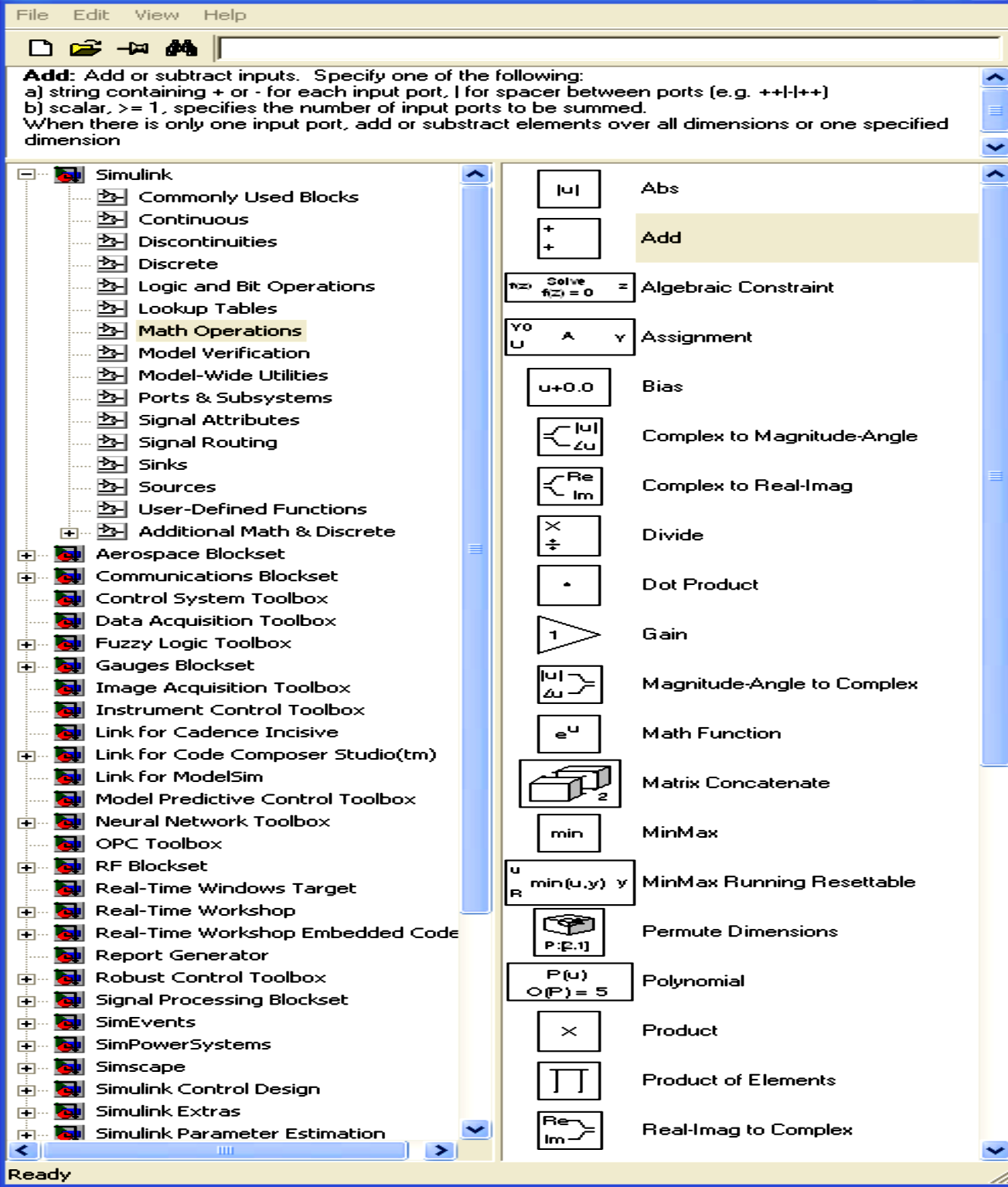The image size is (1008, 1187).
Task: Select Control System Toolbox entry
Action: (212, 599)
